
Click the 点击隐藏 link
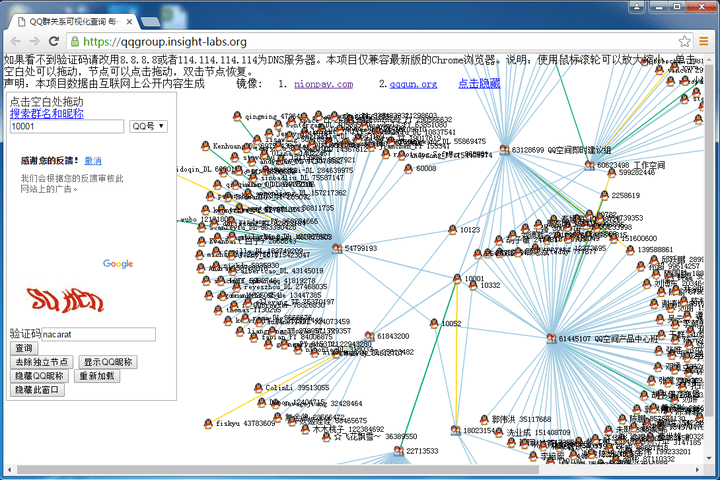click(x=479, y=83)
